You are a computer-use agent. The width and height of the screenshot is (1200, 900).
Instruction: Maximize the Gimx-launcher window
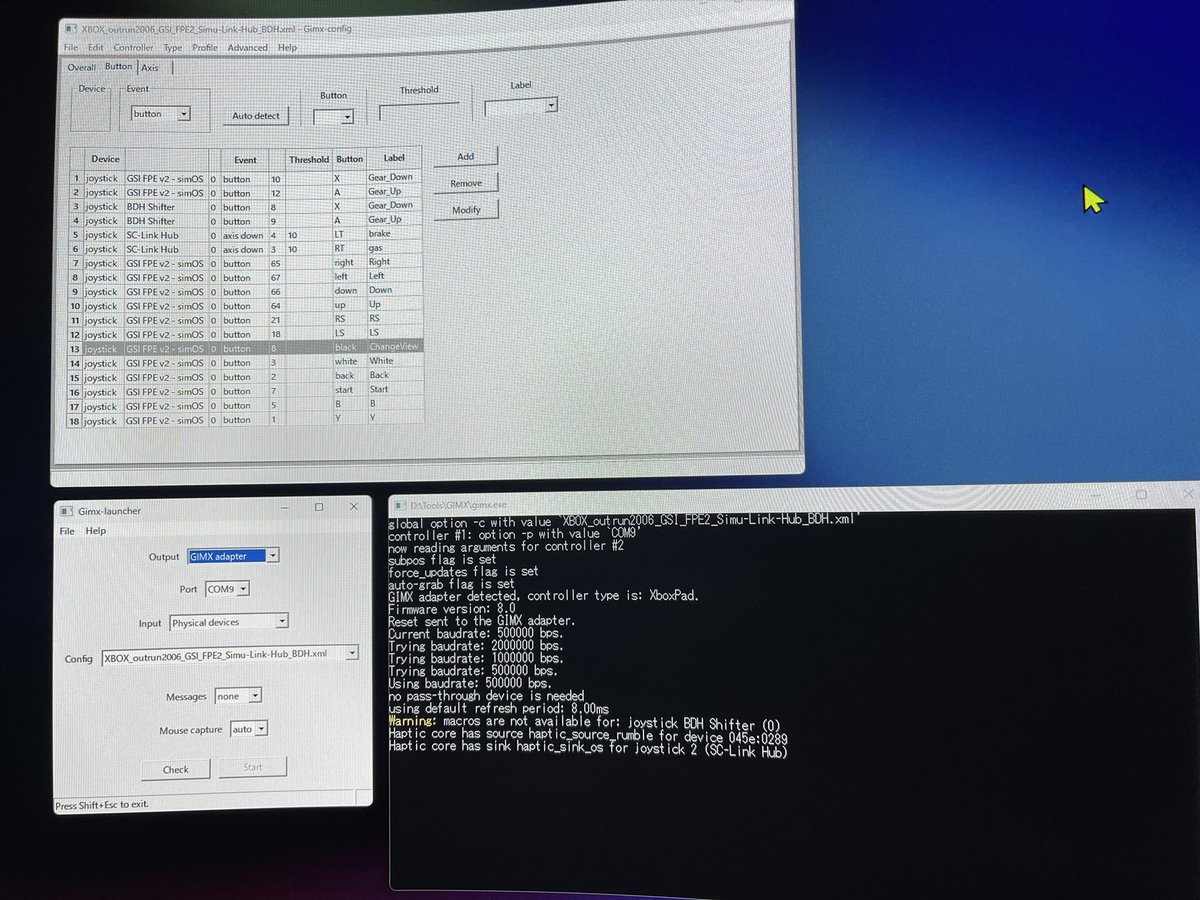[x=319, y=507]
